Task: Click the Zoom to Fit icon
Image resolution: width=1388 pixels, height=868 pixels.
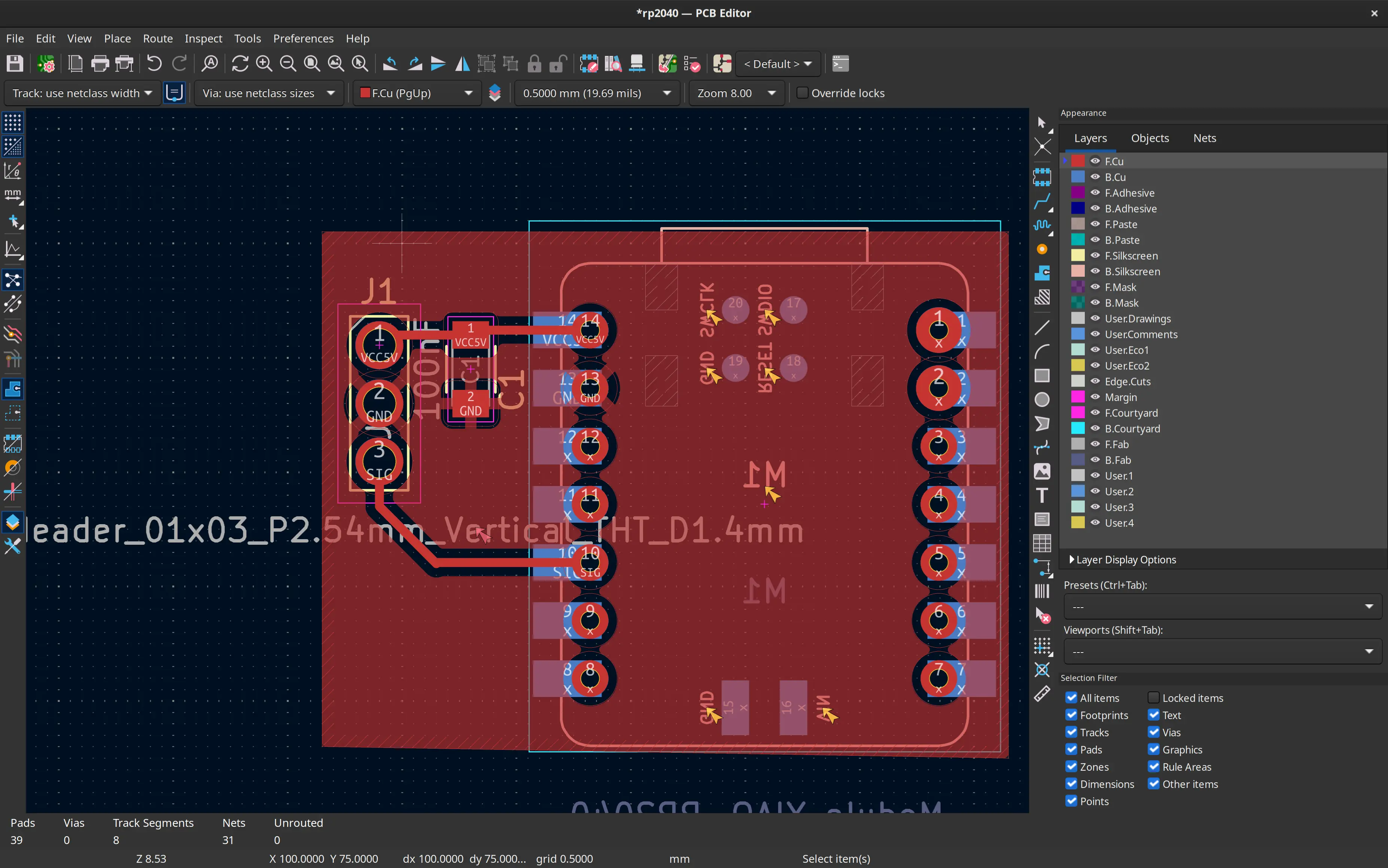Action: point(312,64)
